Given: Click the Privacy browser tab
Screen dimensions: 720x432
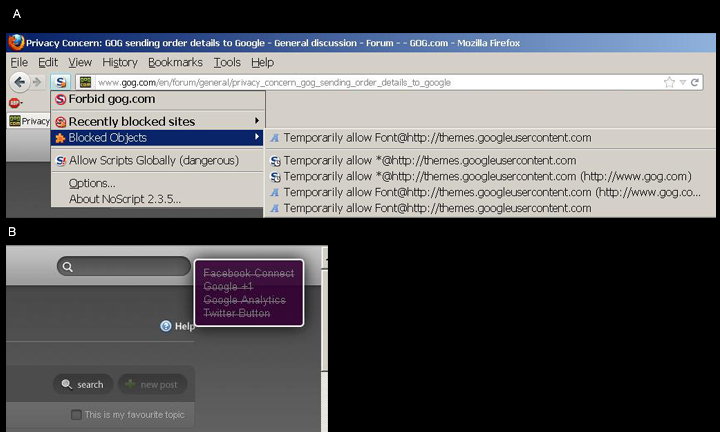Looking at the screenshot, I should (29, 121).
